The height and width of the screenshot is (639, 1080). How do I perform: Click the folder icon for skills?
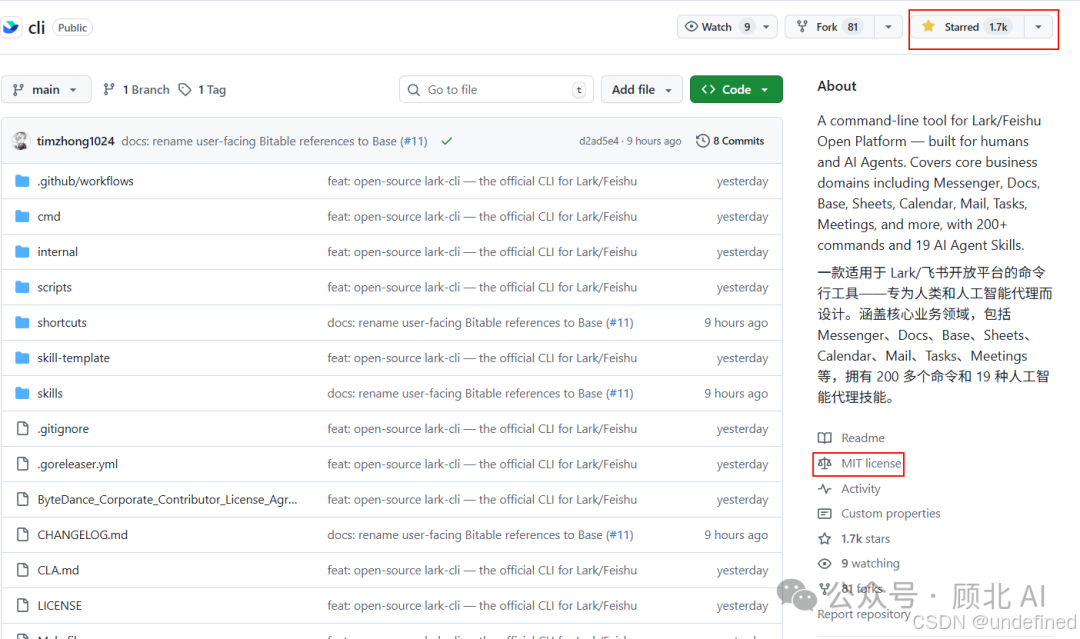pos(22,393)
